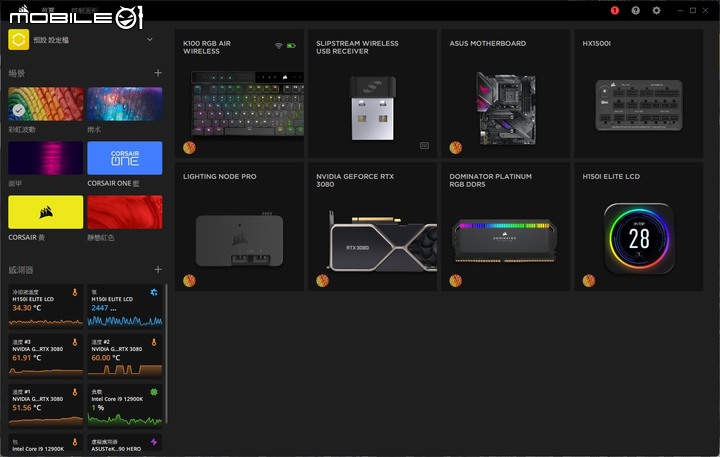Open the K100 RGB AIR WIRELESS device

click(x=239, y=94)
